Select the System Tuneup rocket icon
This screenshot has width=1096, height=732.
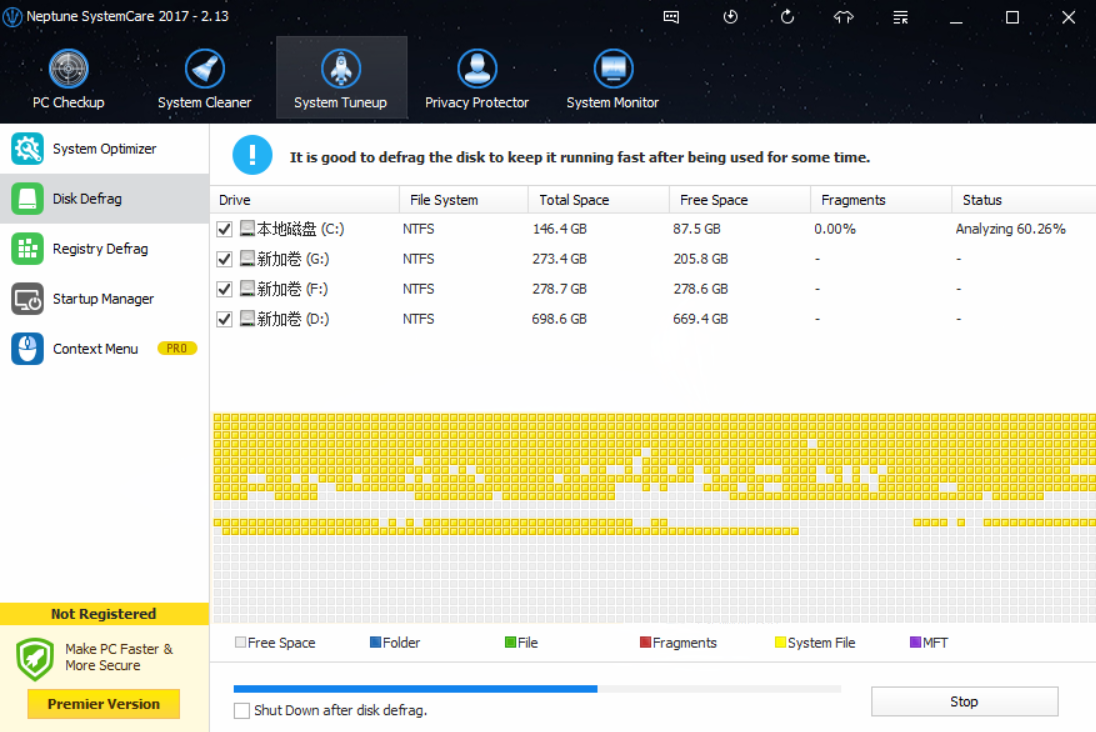(x=341, y=69)
